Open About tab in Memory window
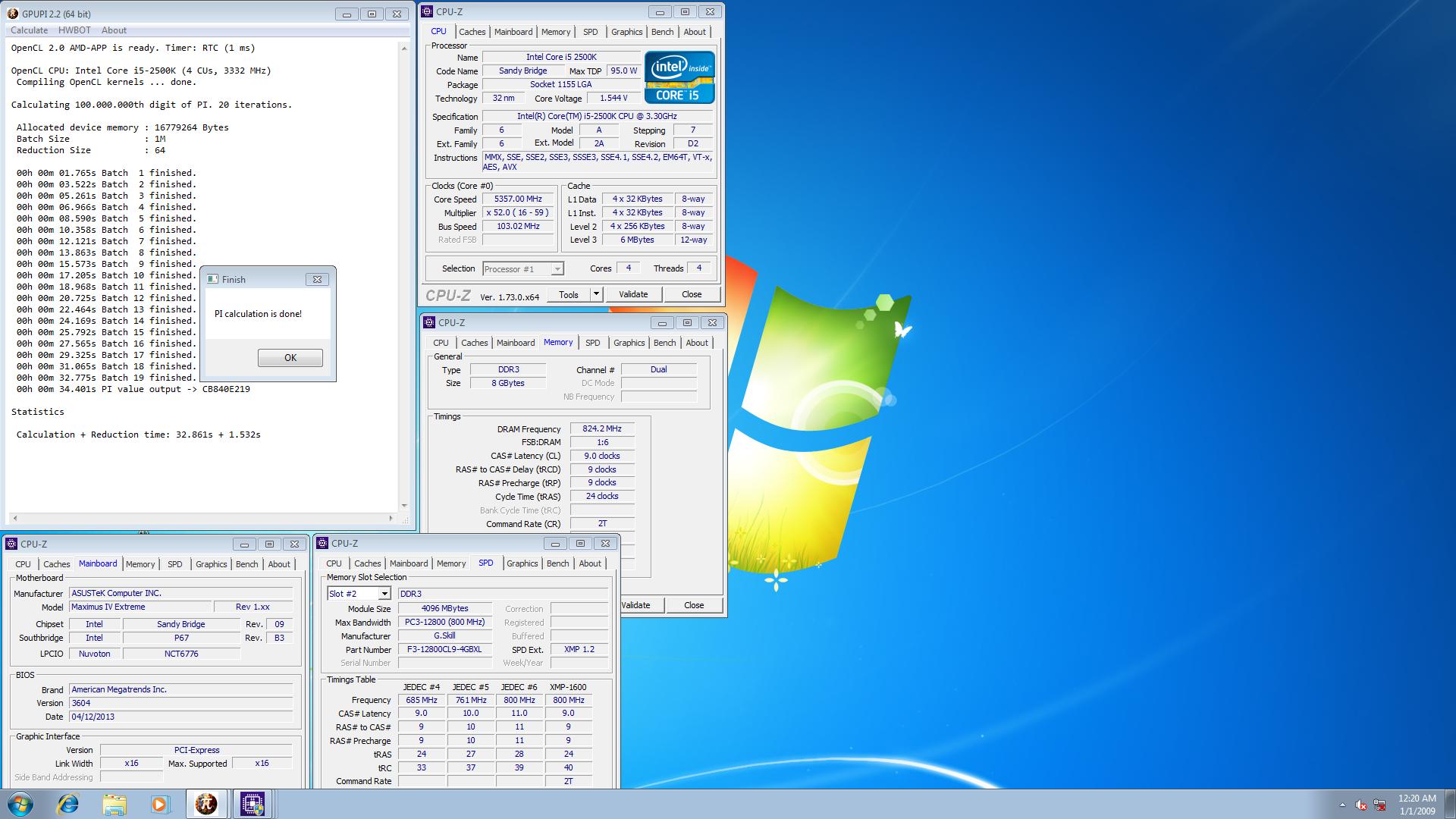This screenshot has height=819, width=1456. coord(697,343)
